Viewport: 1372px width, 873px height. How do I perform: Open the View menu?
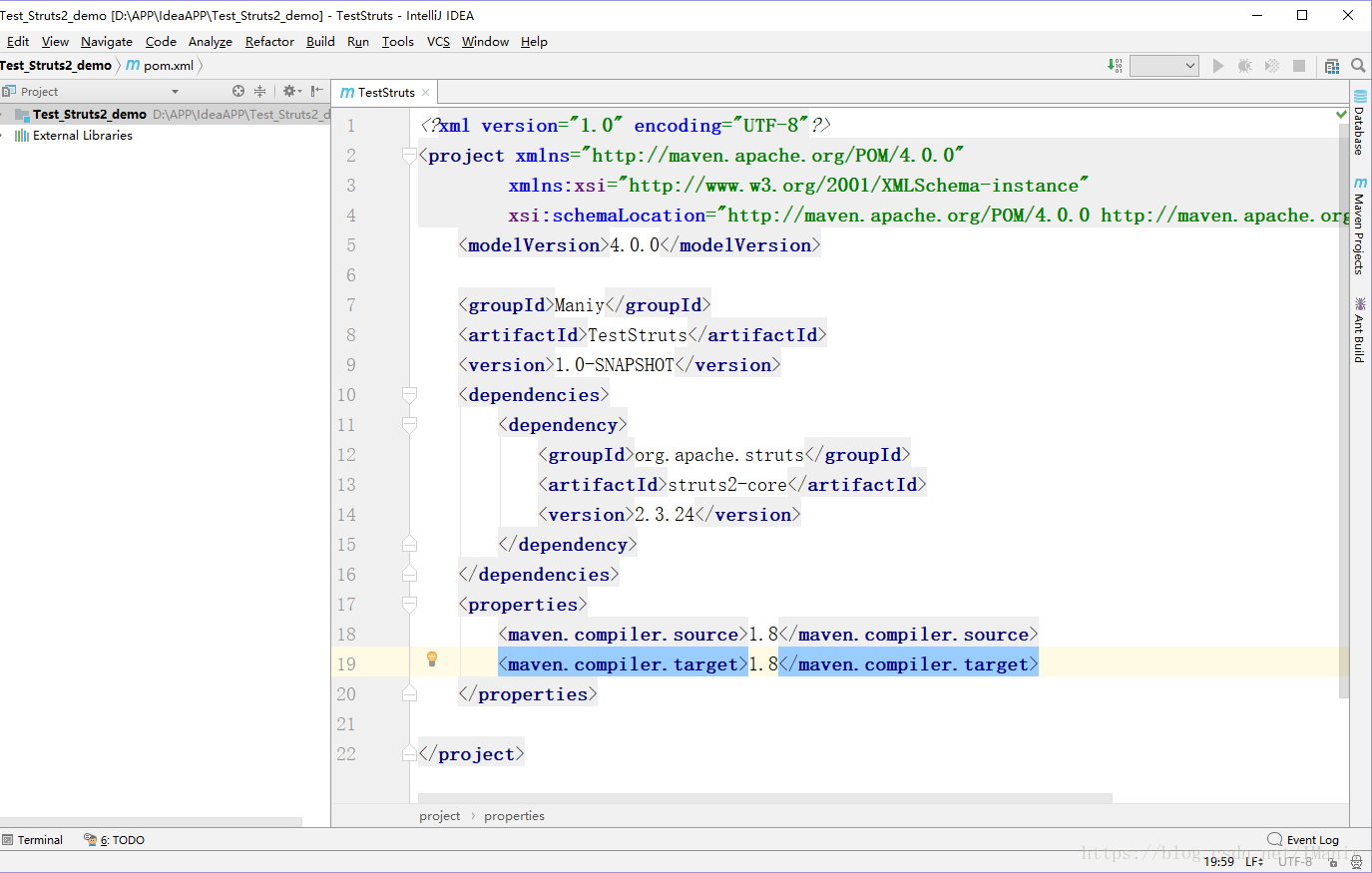[55, 42]
